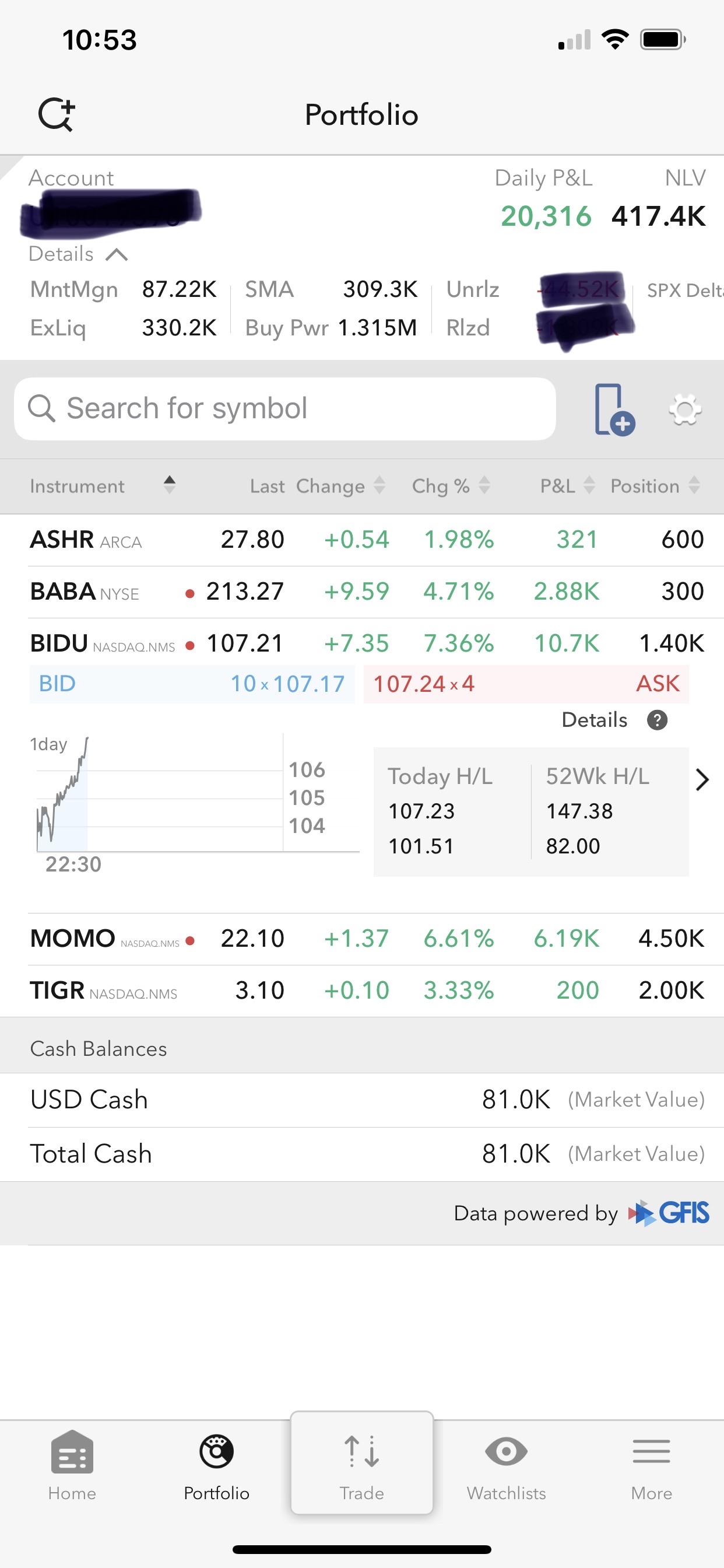Image resolution: width=724 pixels, height=1568 pixels.
Task: Tap the BIDU ASK price box
Action: pyautogui.click(x=526, y=684)
